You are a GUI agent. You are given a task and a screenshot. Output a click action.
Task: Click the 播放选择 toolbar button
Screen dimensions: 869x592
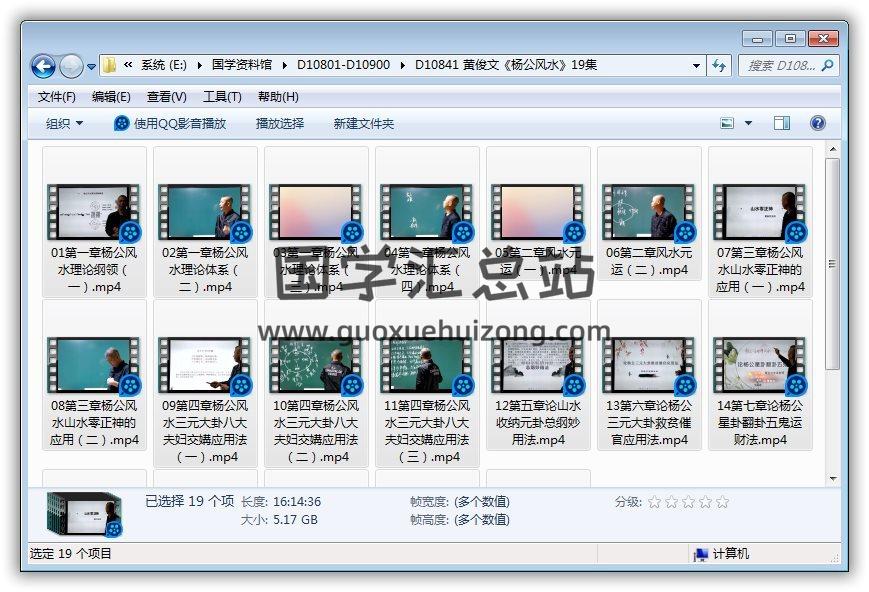[x=280, y=123]
